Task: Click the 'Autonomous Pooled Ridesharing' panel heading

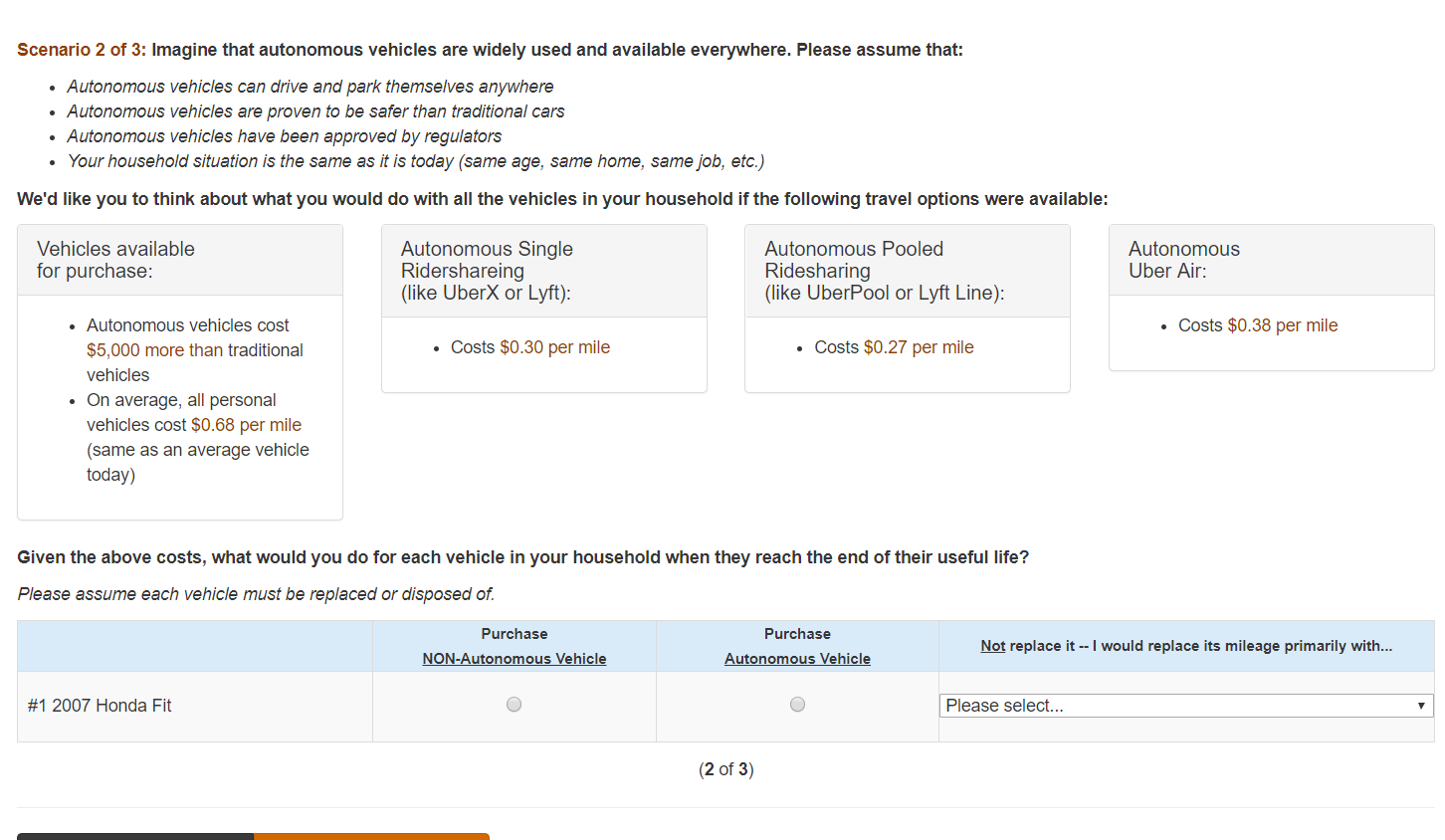Action: pos(884,271)
